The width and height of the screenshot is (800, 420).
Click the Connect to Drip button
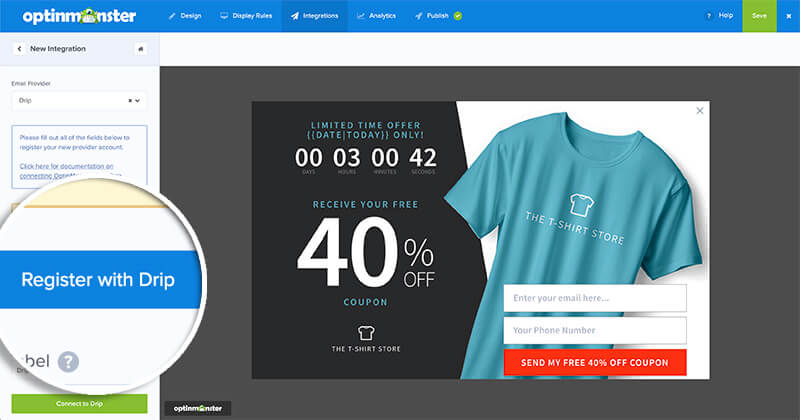(80, 404)
